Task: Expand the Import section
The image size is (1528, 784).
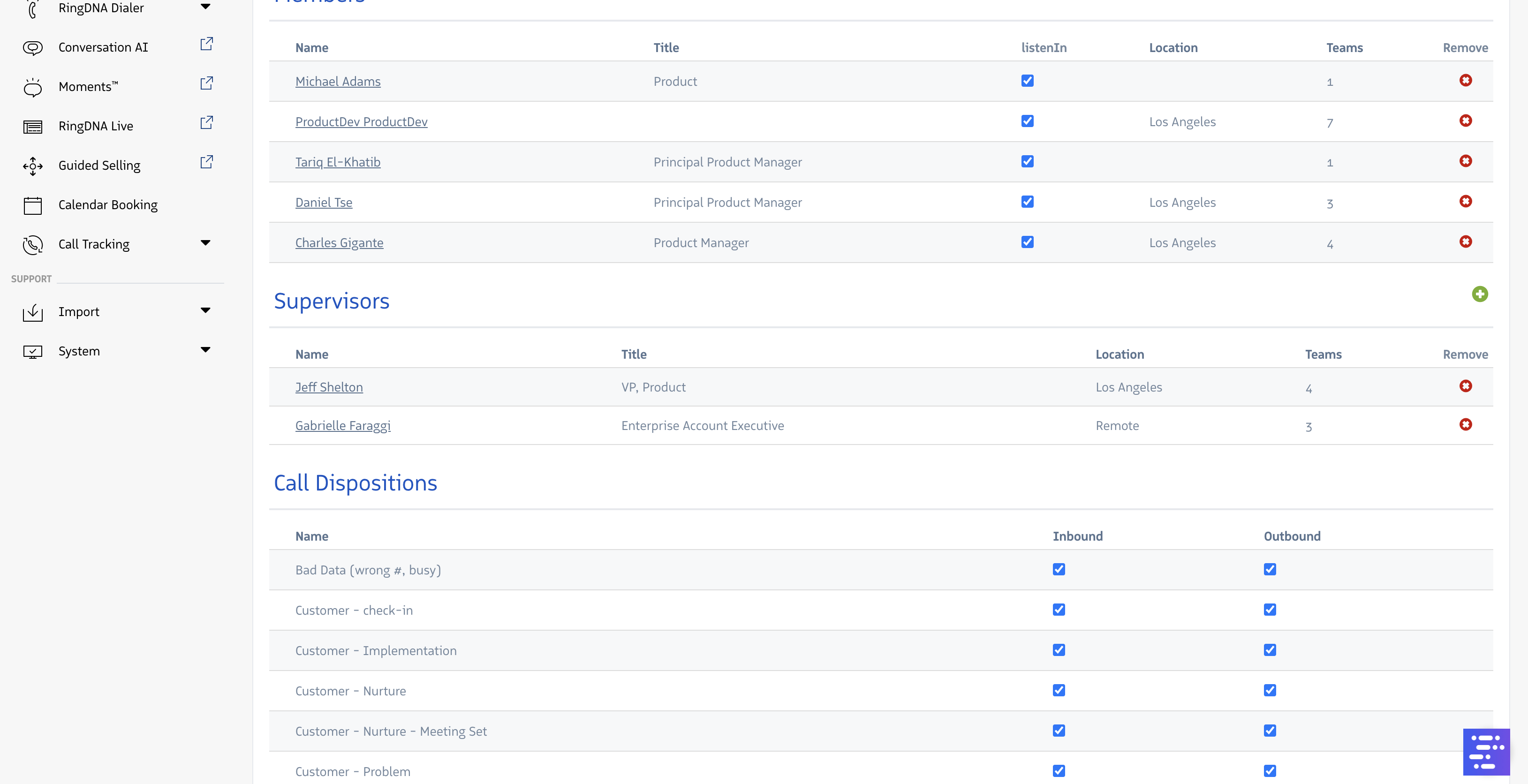Action: click(x=205, y=310)
